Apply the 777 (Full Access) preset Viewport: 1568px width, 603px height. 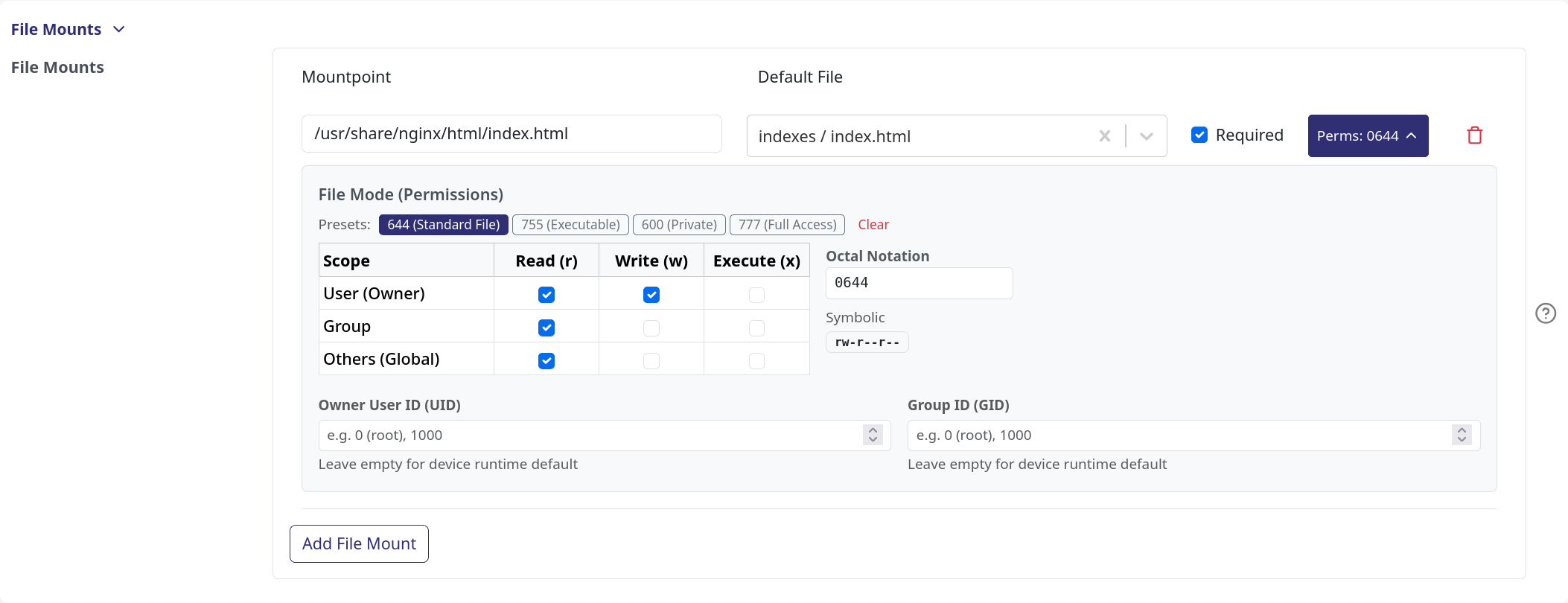pyautogui.click(x=787, y=225)
